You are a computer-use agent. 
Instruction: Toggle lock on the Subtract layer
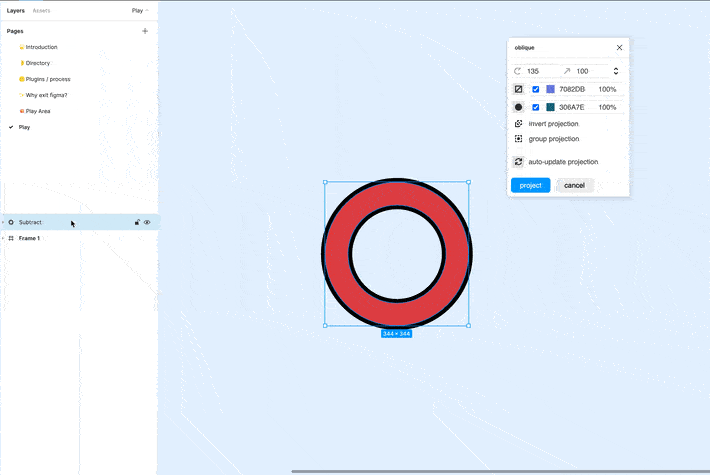point(137,222)
